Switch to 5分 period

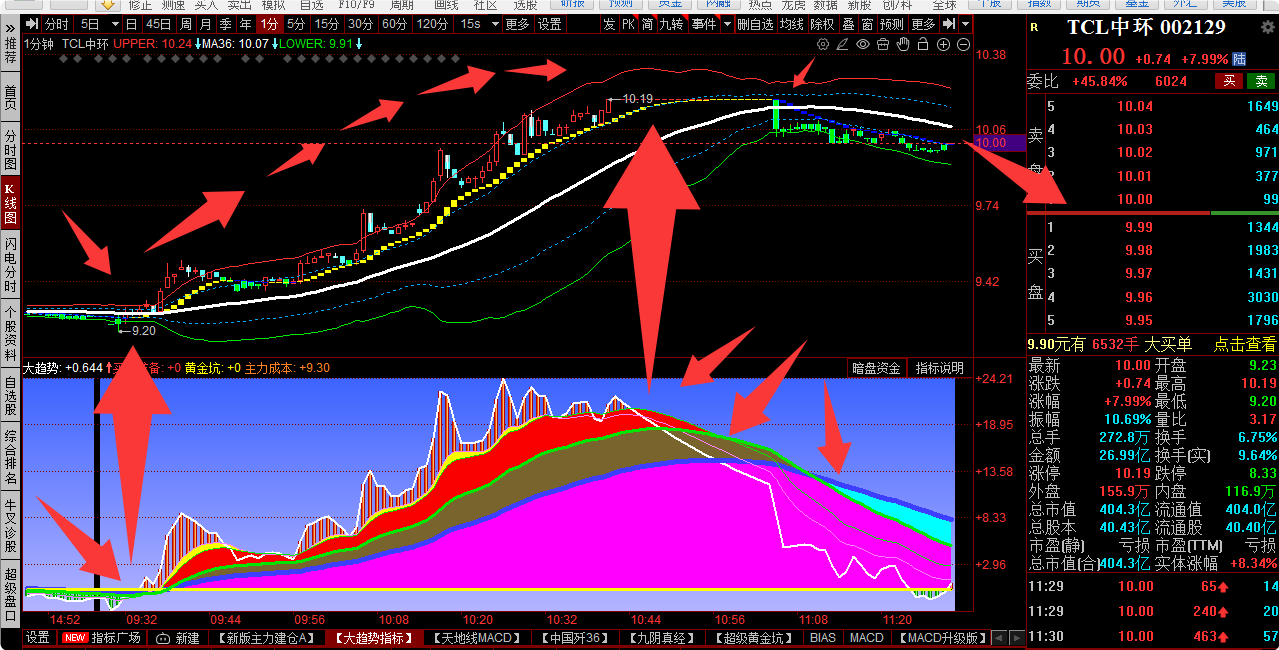point(296,24)
